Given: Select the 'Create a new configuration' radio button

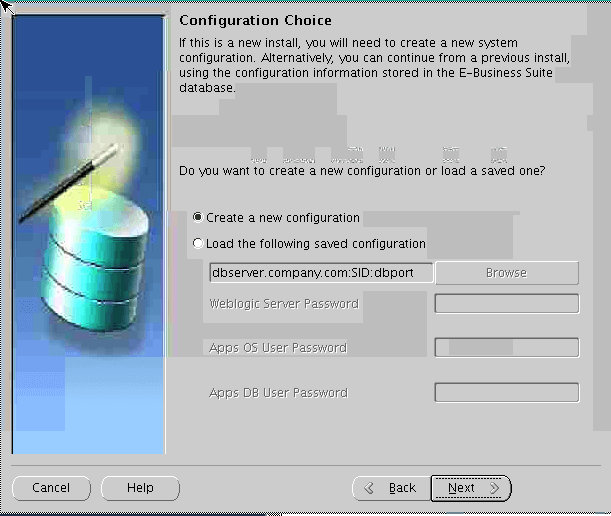Looking at the screenshot, I should click(x=198, y=217).
